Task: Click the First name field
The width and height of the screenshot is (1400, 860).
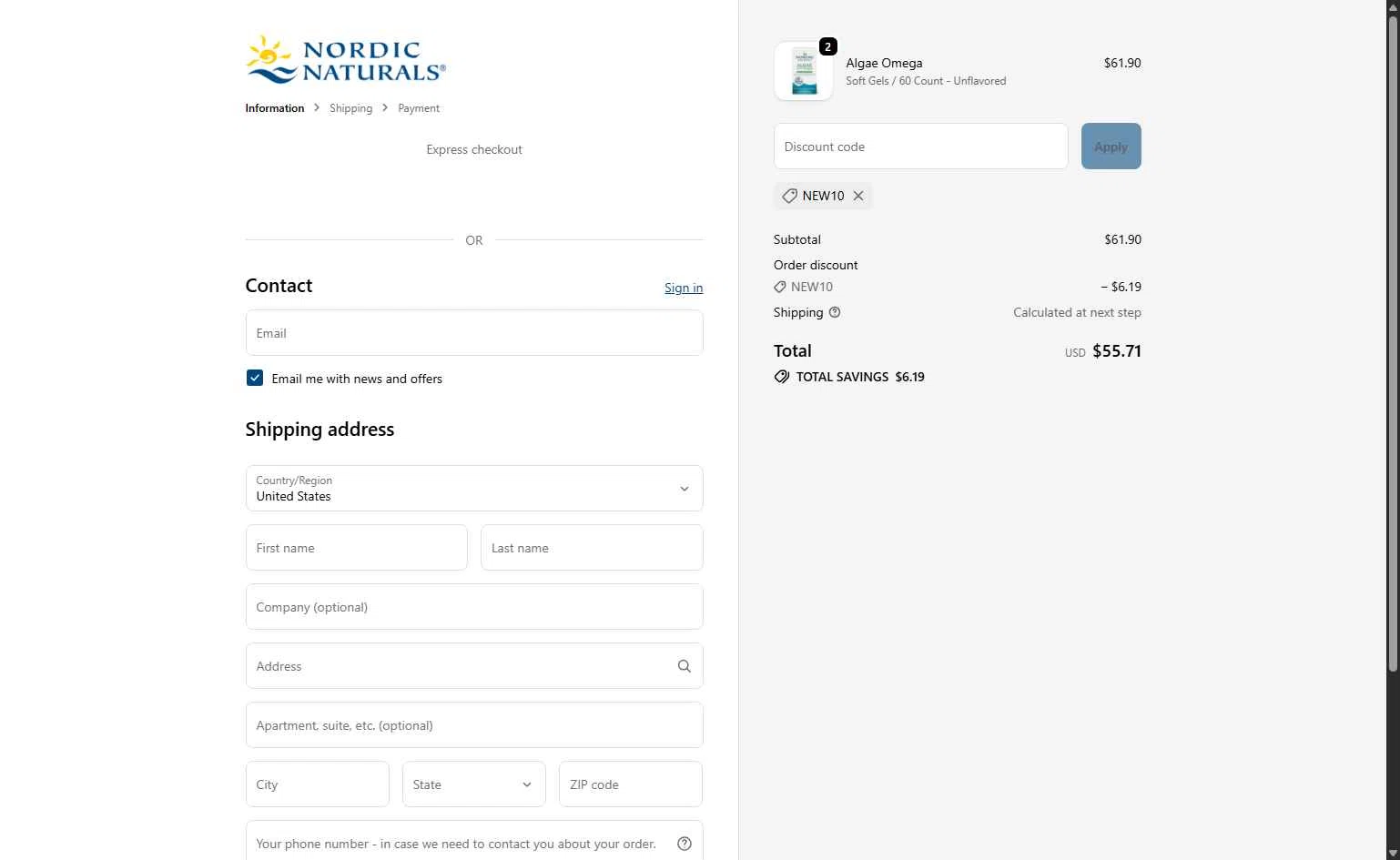Action: click(x=356, y=547)
